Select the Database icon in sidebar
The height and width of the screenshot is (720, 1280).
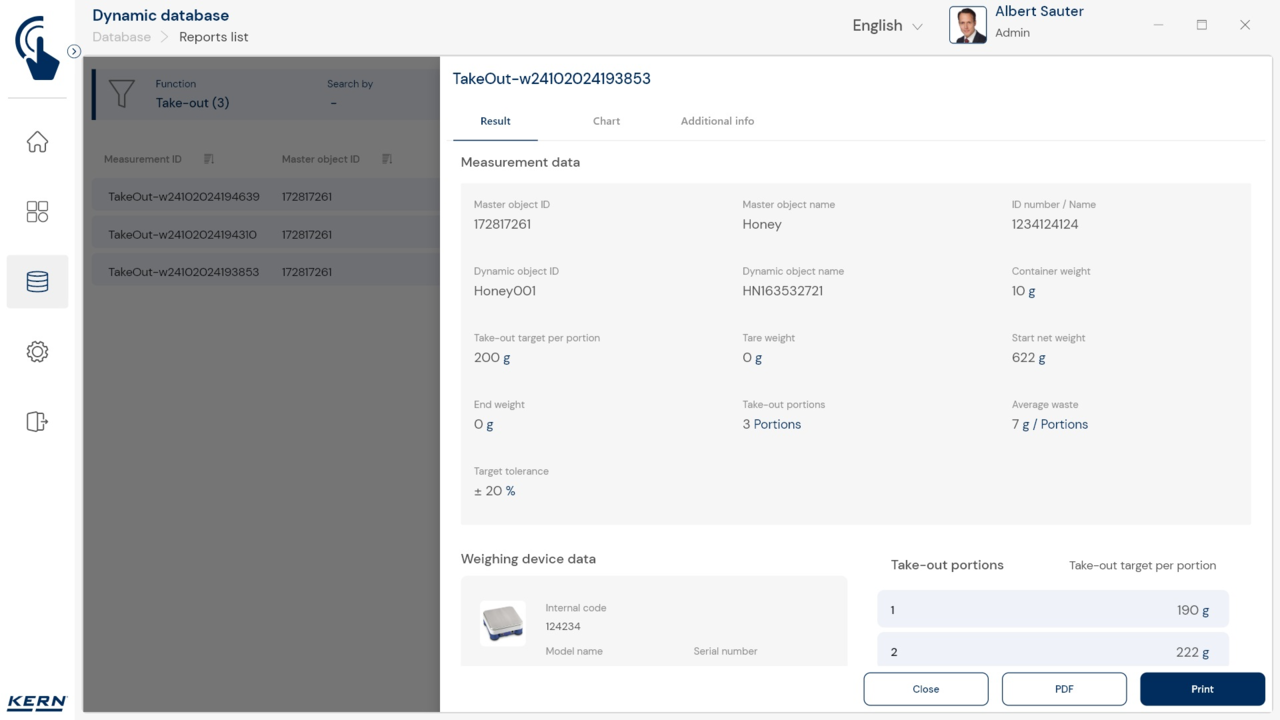coord(37,282)
